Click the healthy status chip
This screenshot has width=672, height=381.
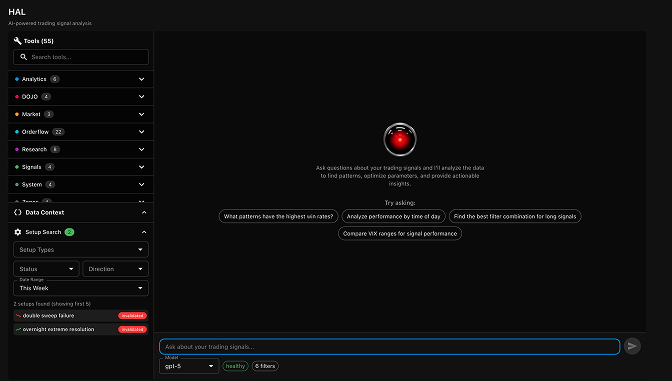click(235, 366)
